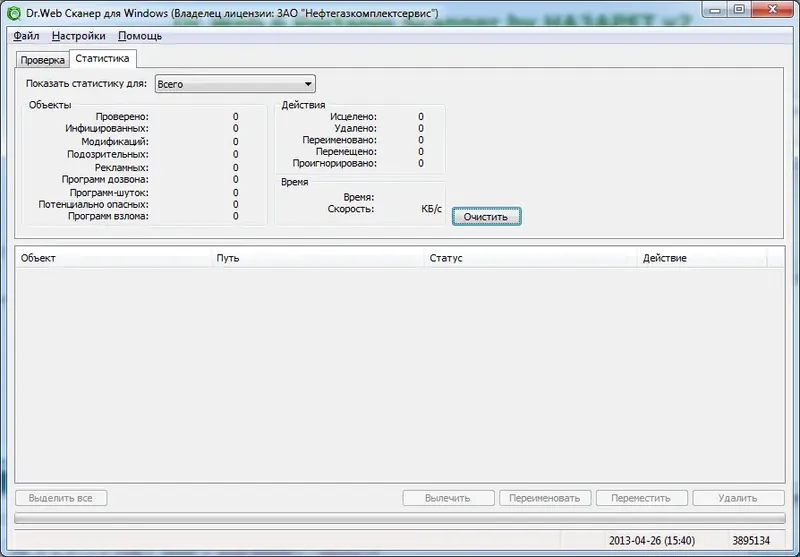Screen dimensions: 800x557
Task: Sort by the Объект column header
Action: click(x=113, y=258)
